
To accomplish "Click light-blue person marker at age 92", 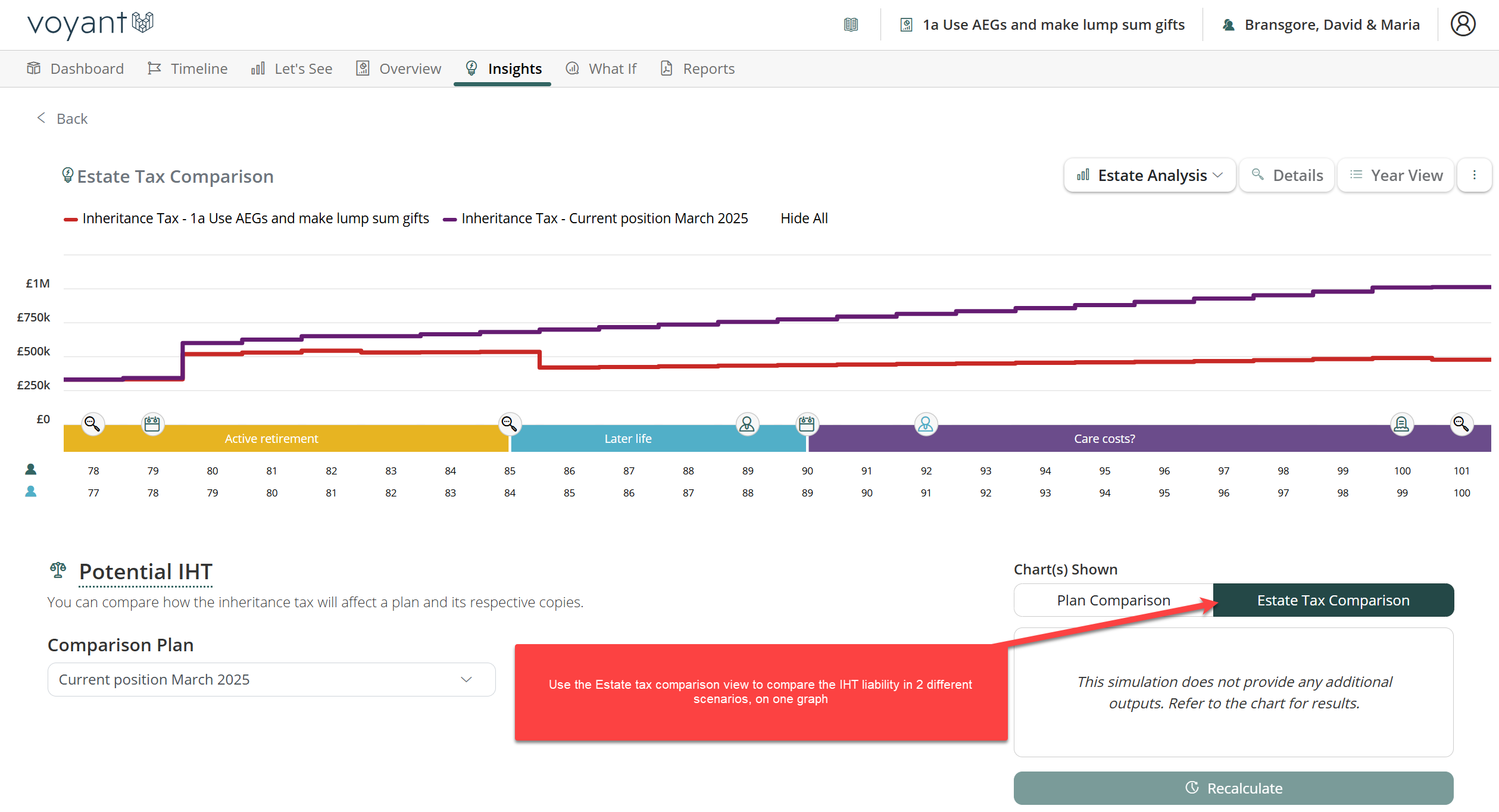I will pos(926,424).
